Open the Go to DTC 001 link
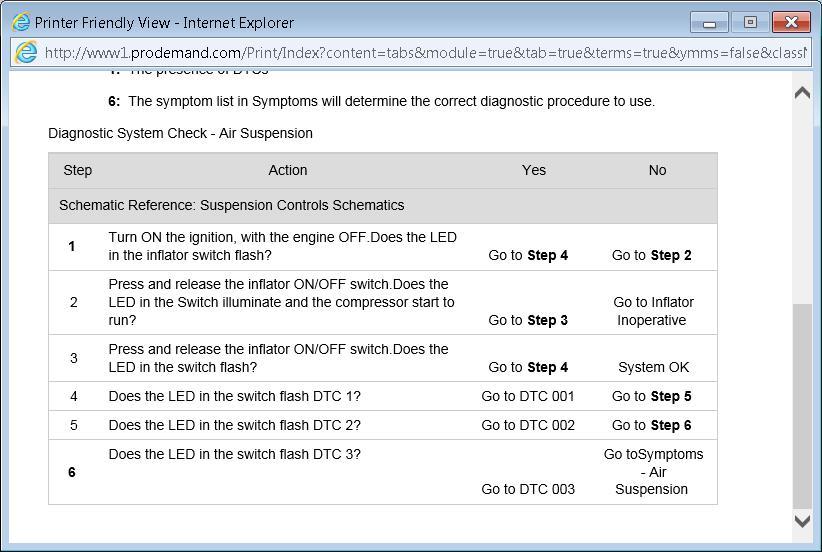The width and height of the screenshot is (822, 552). (528, 396)
